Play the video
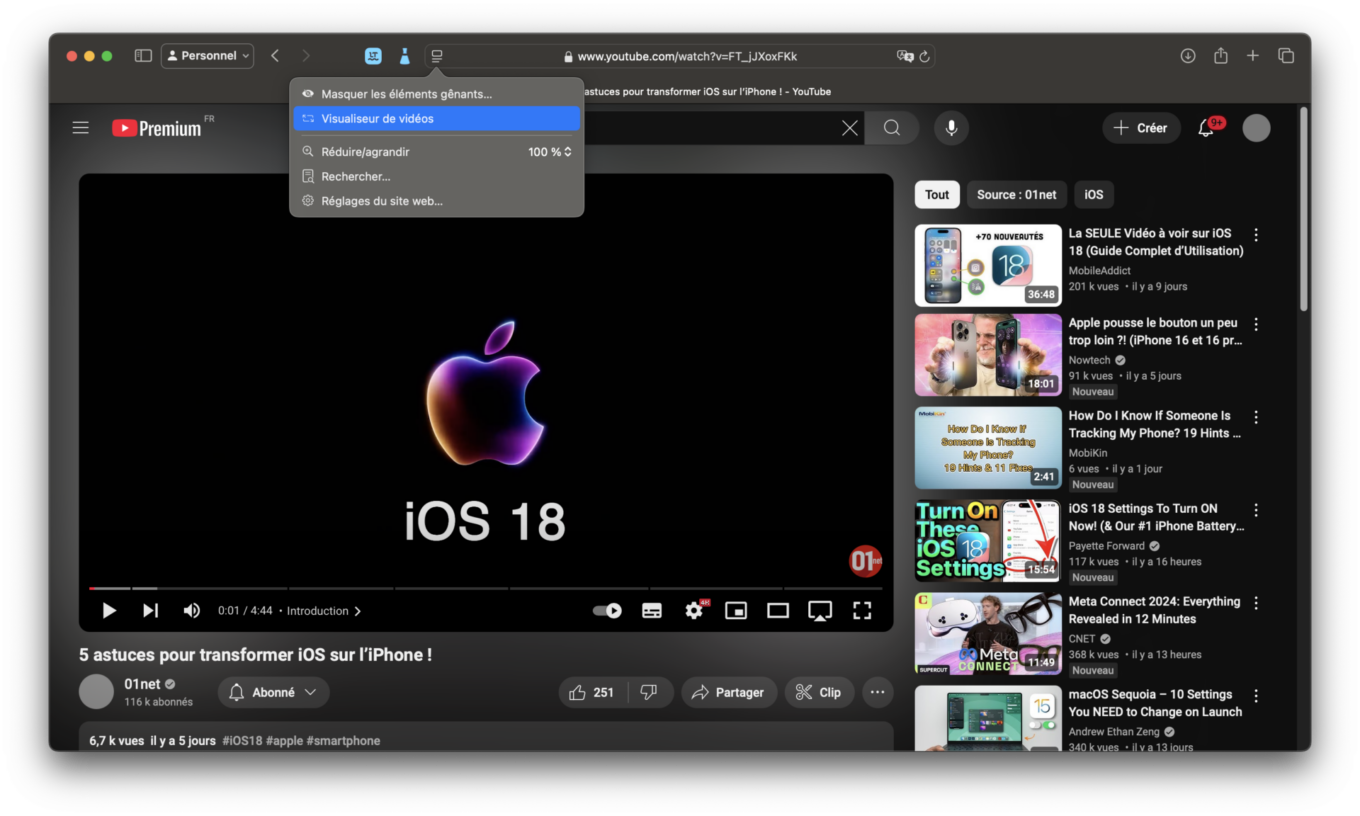The image size is (1360, 816). coord(109,610)
